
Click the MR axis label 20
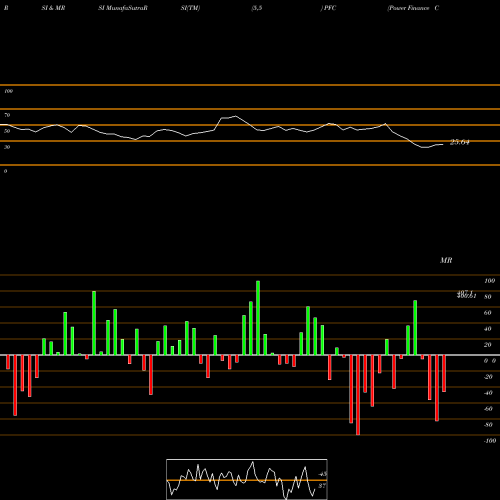(488, 345)
